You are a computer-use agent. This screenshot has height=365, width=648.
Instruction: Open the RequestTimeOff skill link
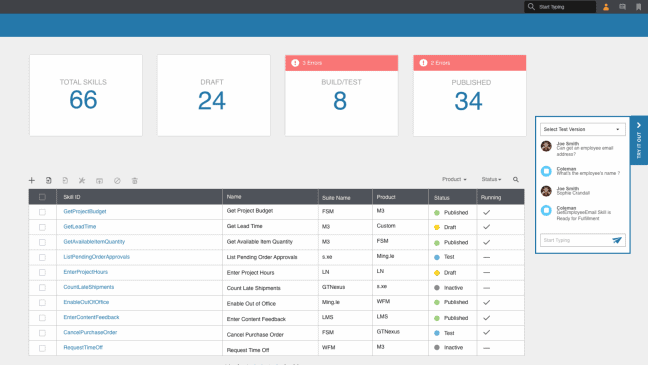[83, 347]
